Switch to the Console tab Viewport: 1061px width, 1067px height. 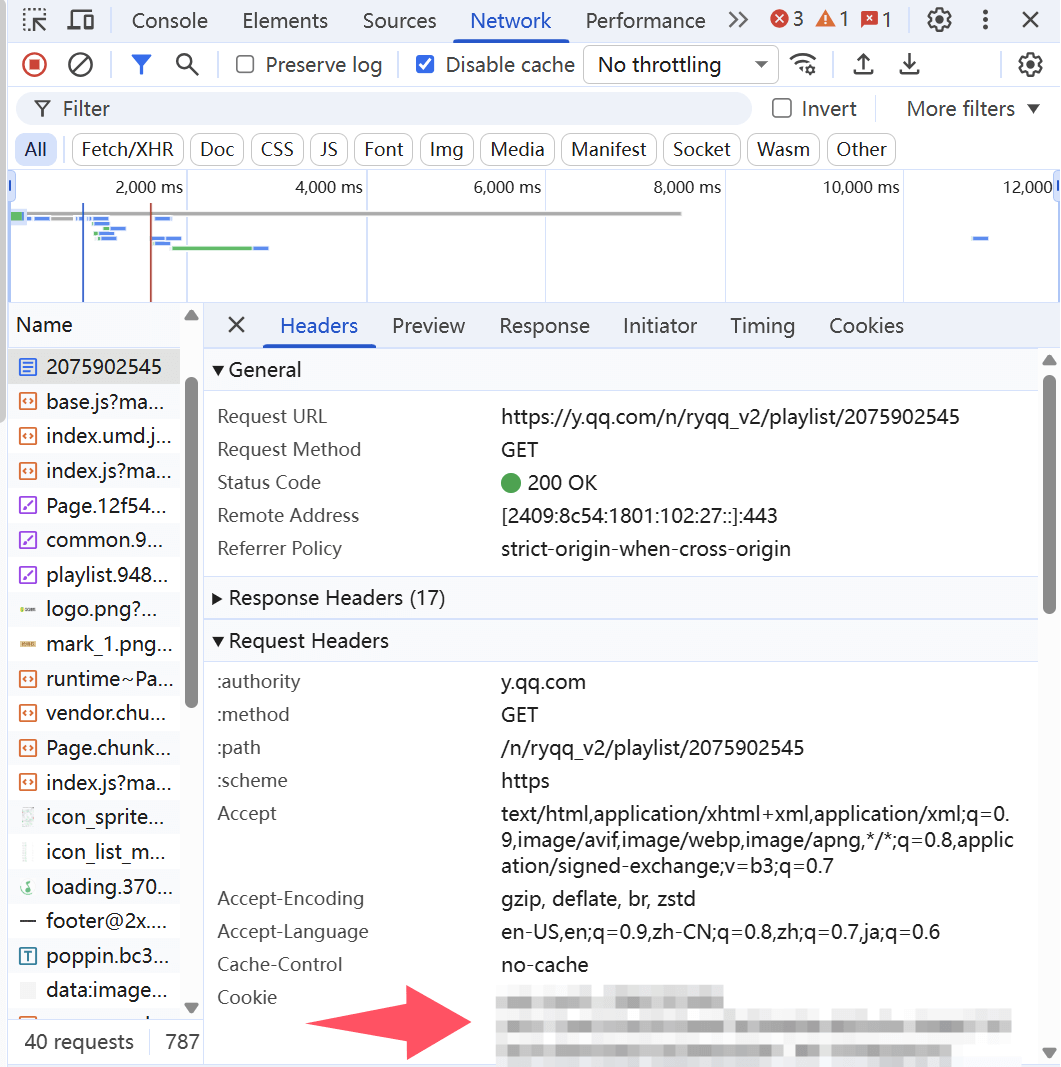170,21
